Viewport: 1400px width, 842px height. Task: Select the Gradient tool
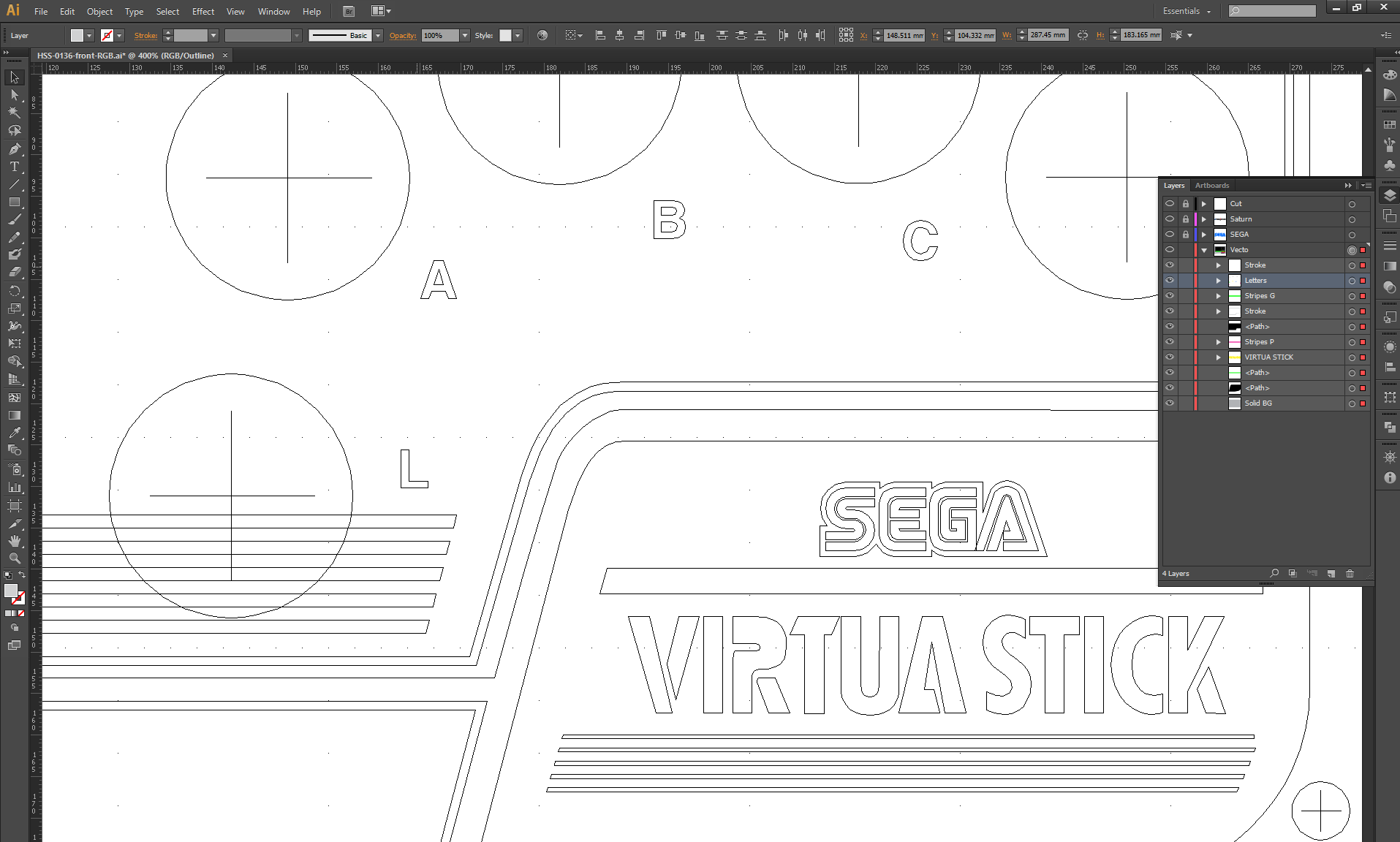click(15, 415)
